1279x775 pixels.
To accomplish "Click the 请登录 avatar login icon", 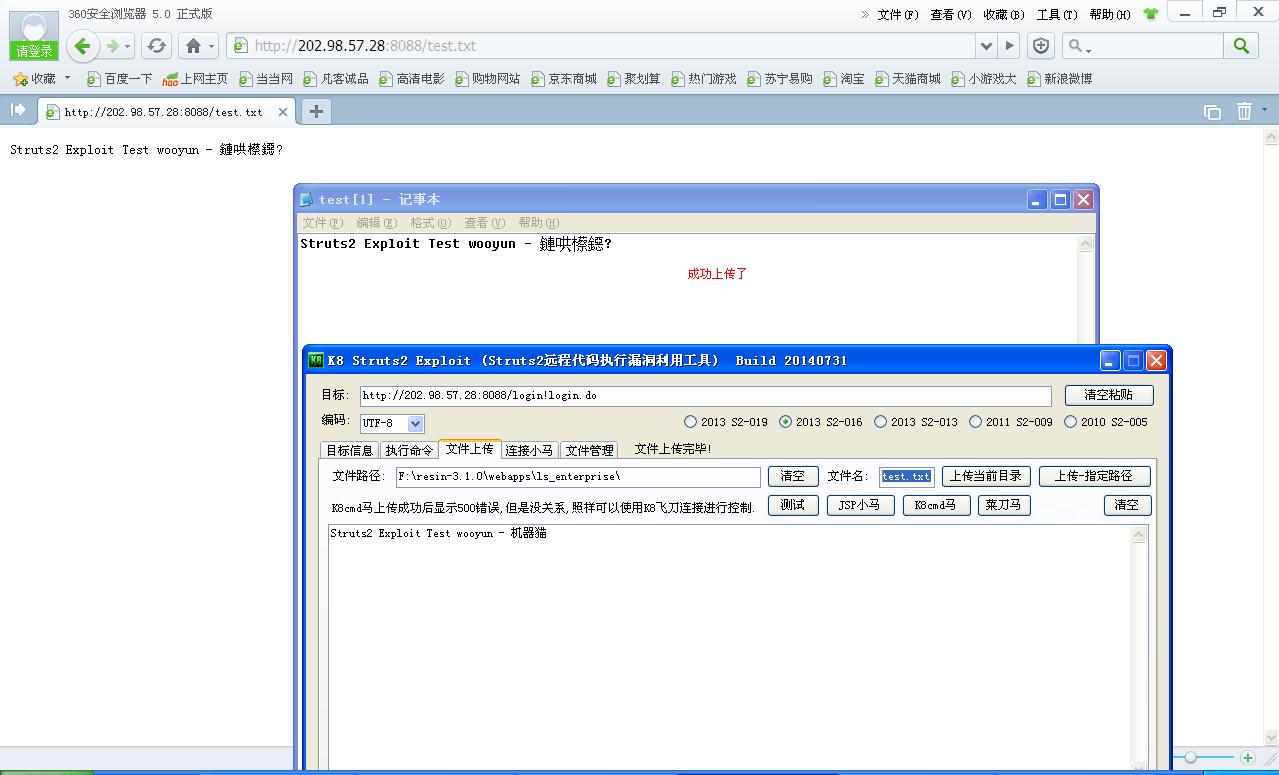I will point(34,36).
